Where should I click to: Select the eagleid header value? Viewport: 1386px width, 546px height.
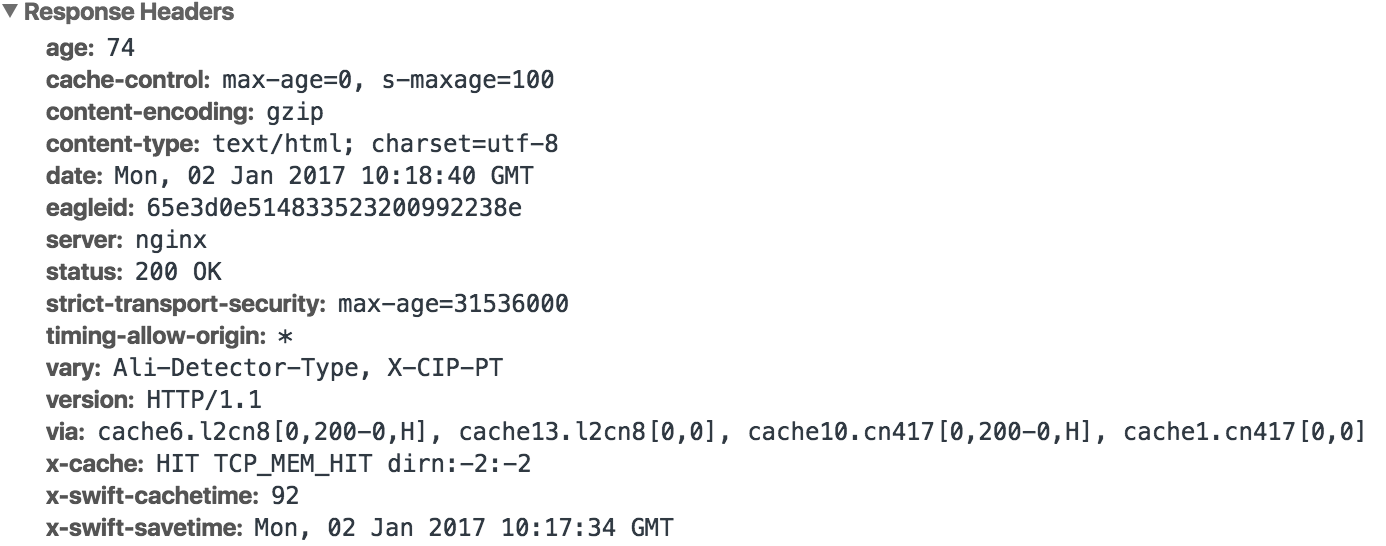point(334,207)
